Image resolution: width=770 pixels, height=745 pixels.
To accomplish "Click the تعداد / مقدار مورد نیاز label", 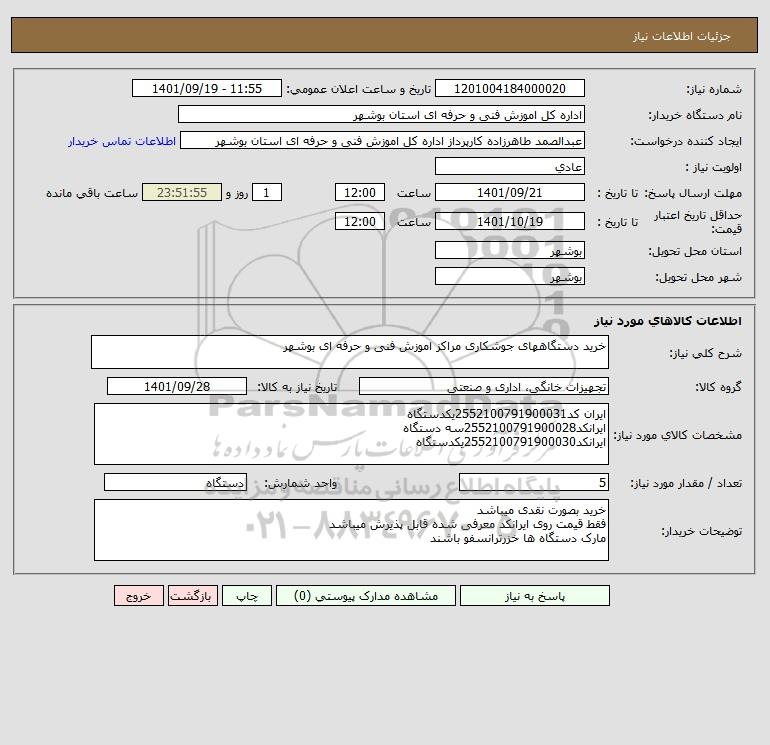I will click(x=686, y=483).
